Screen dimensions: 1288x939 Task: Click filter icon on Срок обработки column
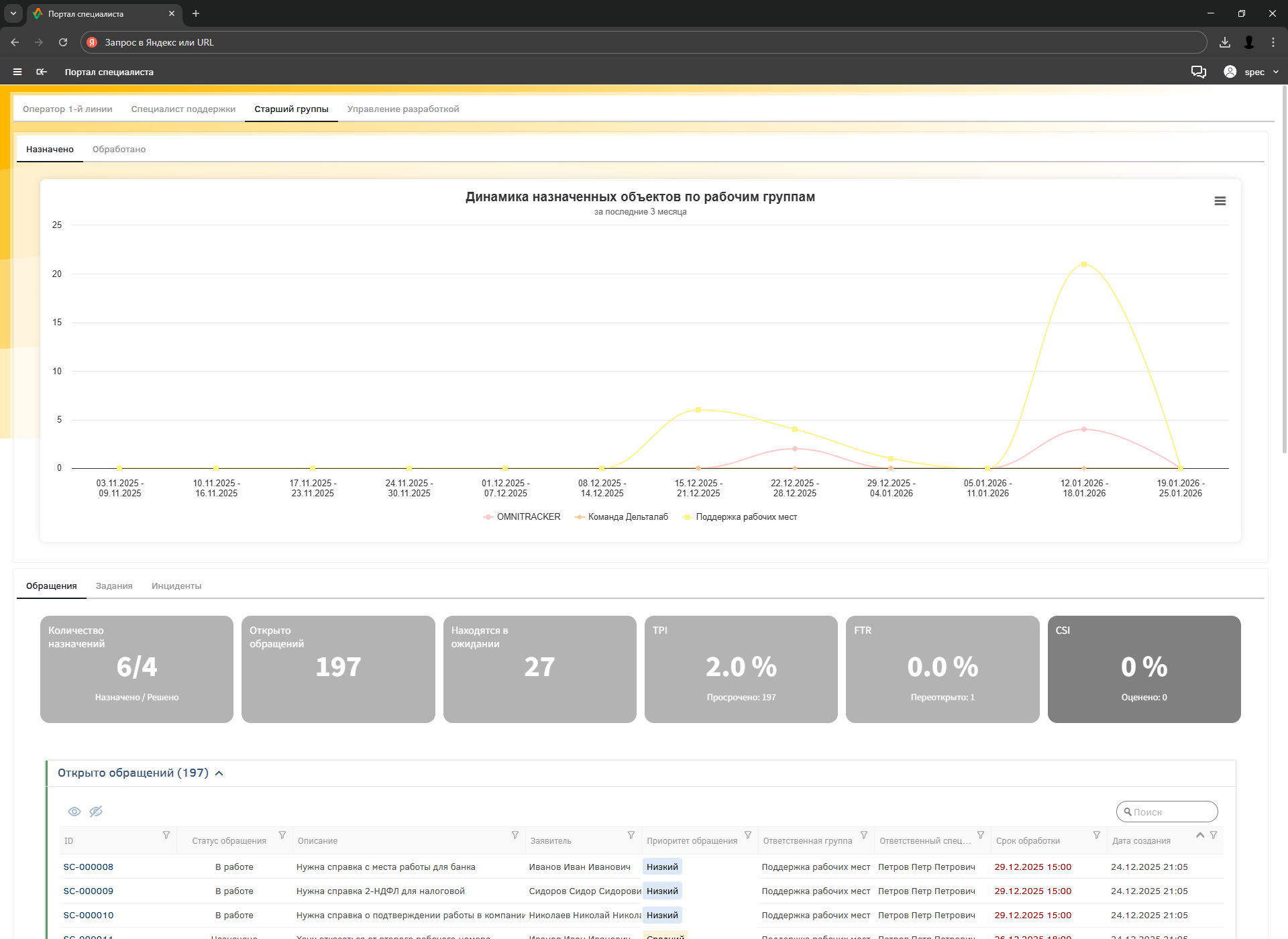(1097, 835)
